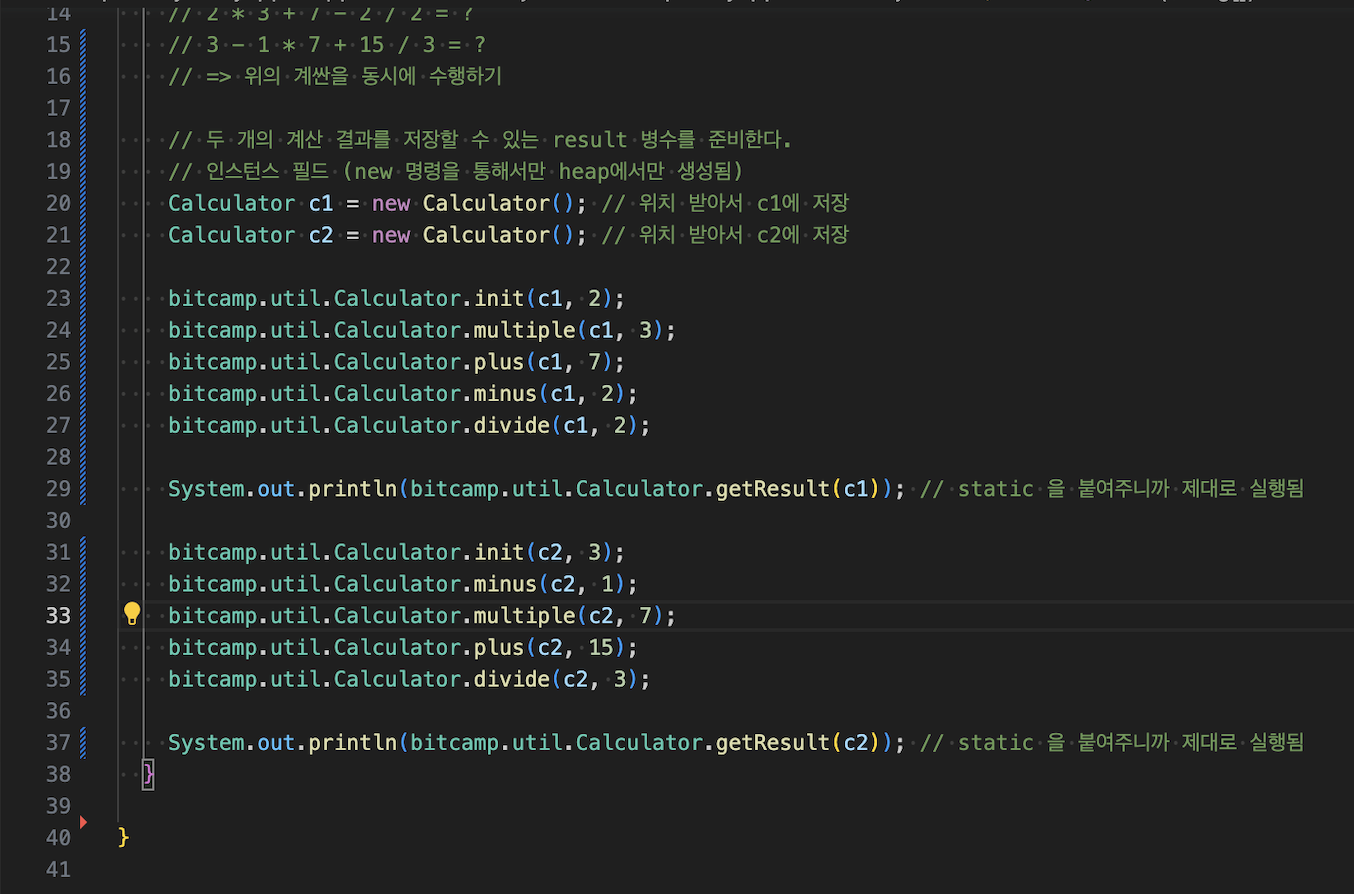Viewport: 1354px width, 894px height.
Task: Click line number 29 in the gutter
Action: [59, 489]
